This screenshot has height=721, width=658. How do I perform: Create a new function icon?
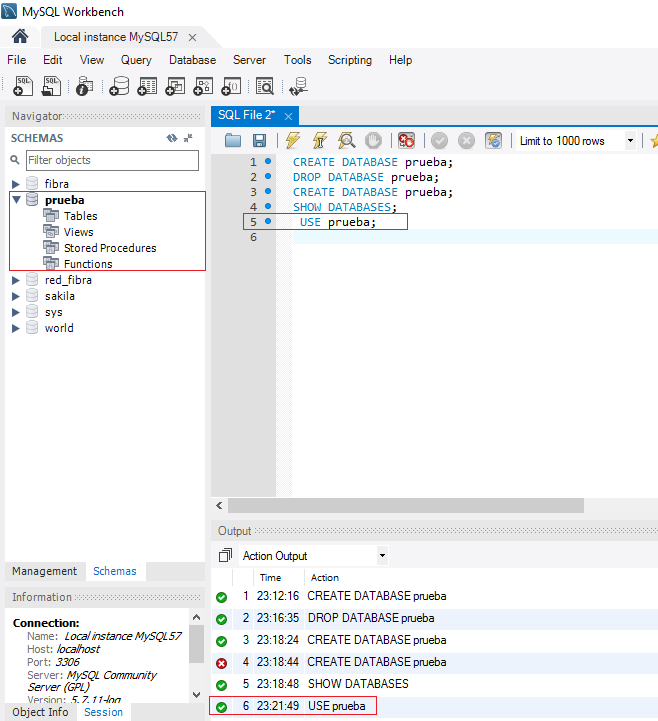pyautogui.click(x=231, y=86)
